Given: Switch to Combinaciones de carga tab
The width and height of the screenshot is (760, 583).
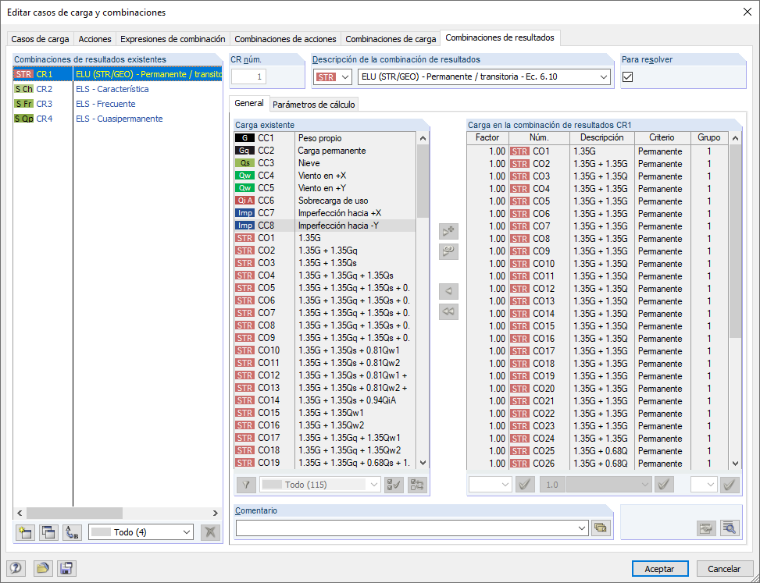Looking at the screenshot, I should [x=391, y=39].
